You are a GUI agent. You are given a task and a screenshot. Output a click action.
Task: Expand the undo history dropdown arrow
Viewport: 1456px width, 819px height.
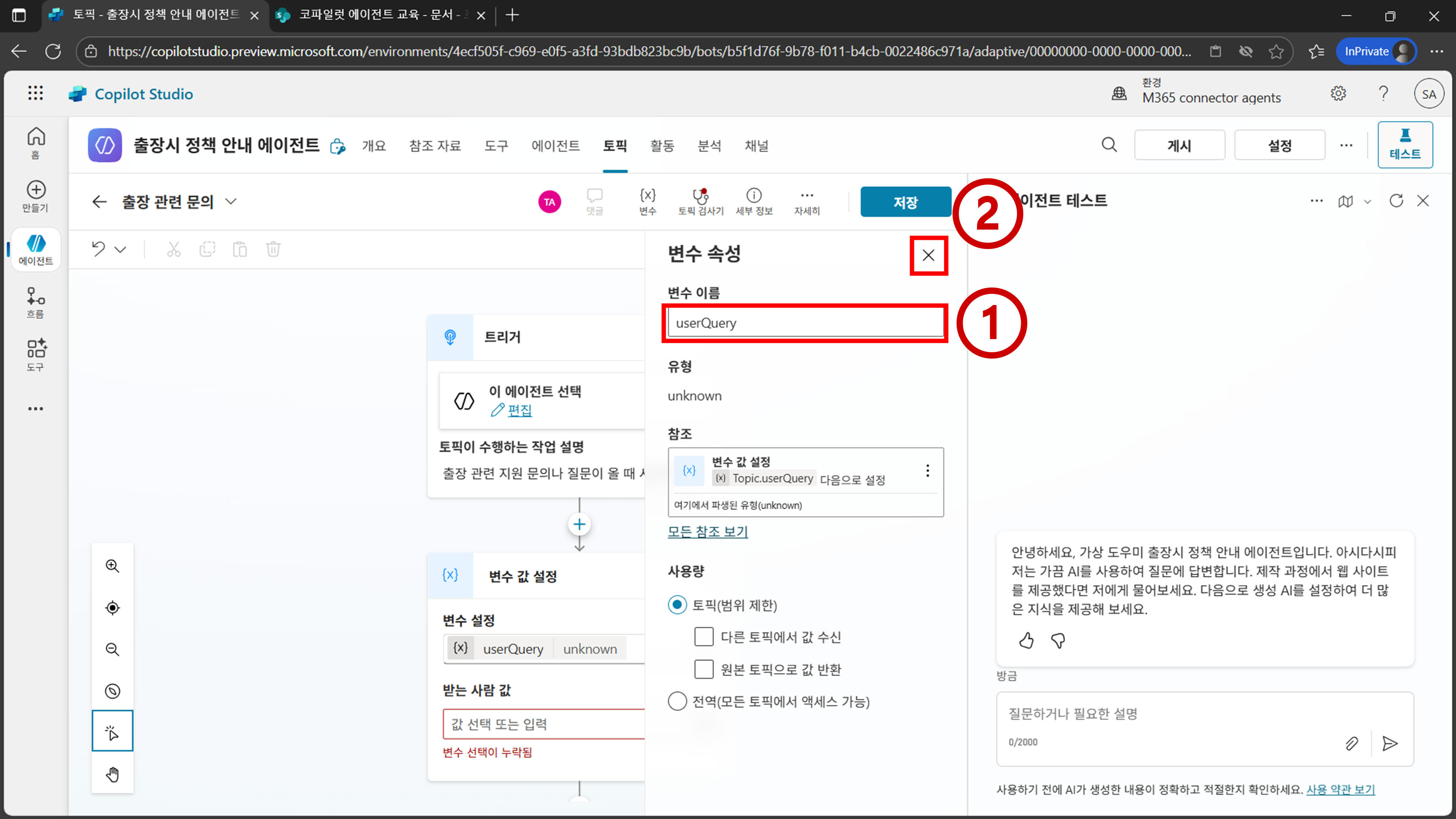(120, 249)
